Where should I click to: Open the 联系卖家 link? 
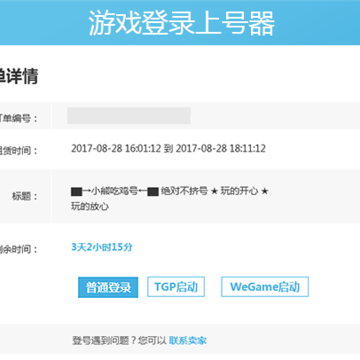click(188, 341)
